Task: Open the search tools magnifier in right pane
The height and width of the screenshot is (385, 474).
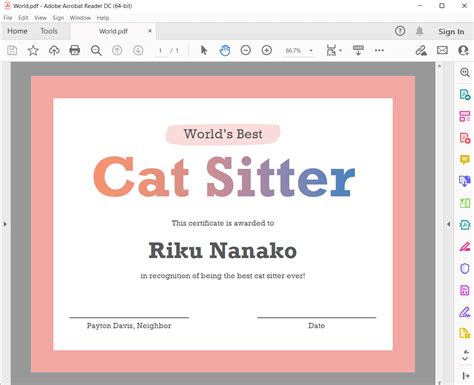Action: 465,72
